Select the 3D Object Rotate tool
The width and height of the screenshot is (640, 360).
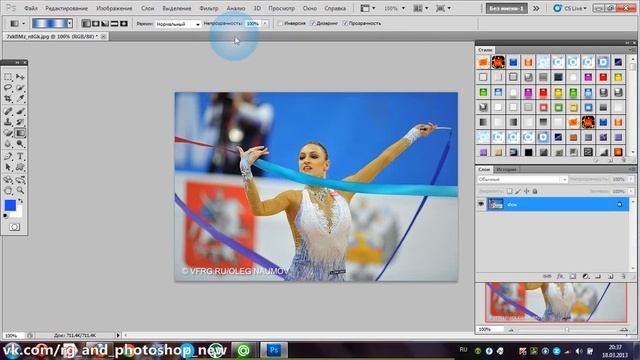(x=8, y=180)
